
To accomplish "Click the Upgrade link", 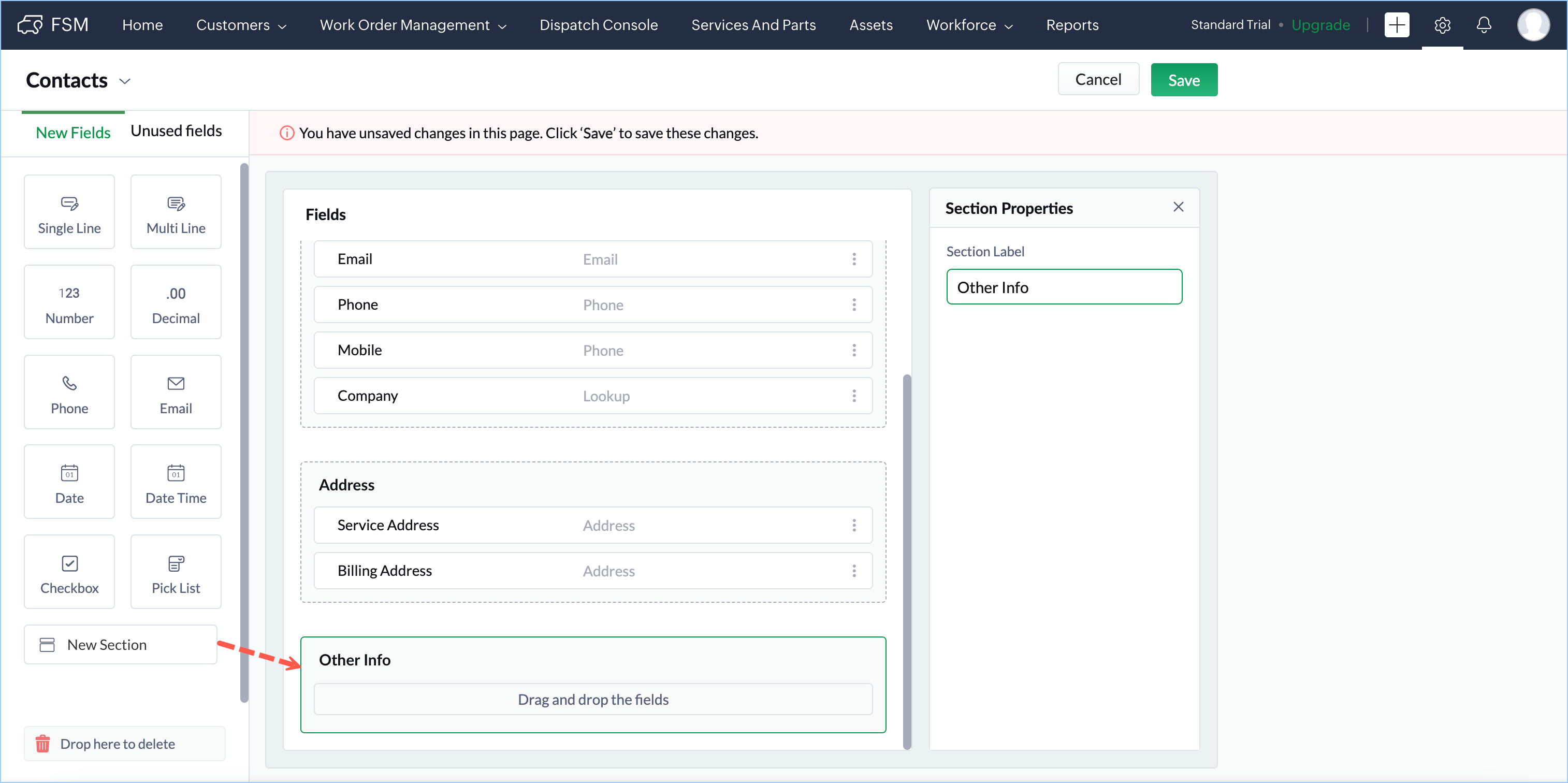I will [x=1320, y=25].
